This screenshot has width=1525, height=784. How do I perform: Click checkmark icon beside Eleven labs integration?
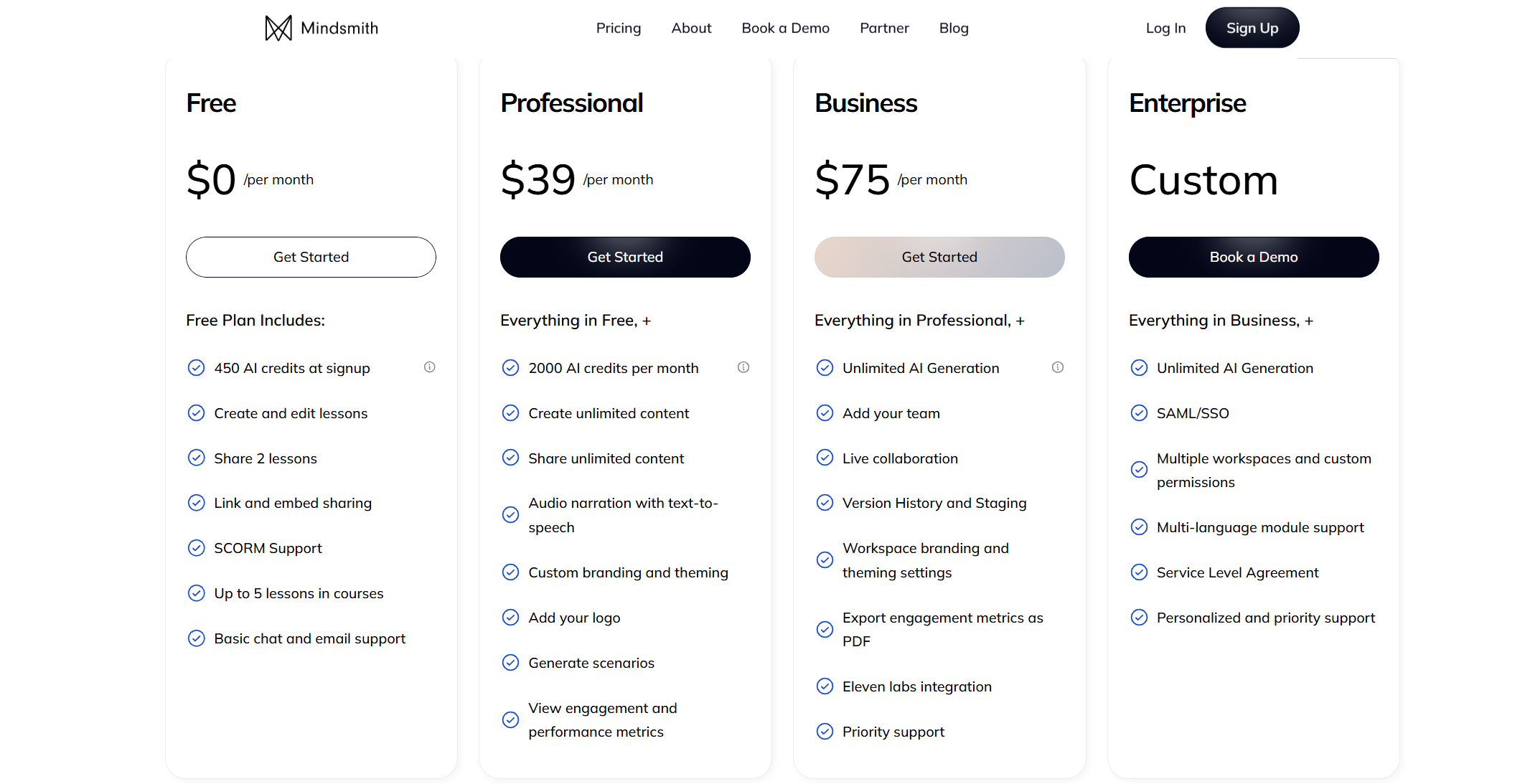point(825,686)
